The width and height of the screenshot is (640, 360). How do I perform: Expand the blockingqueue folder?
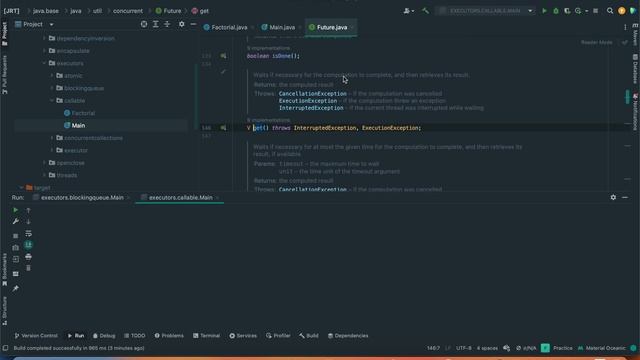click(x=52, y=88)
